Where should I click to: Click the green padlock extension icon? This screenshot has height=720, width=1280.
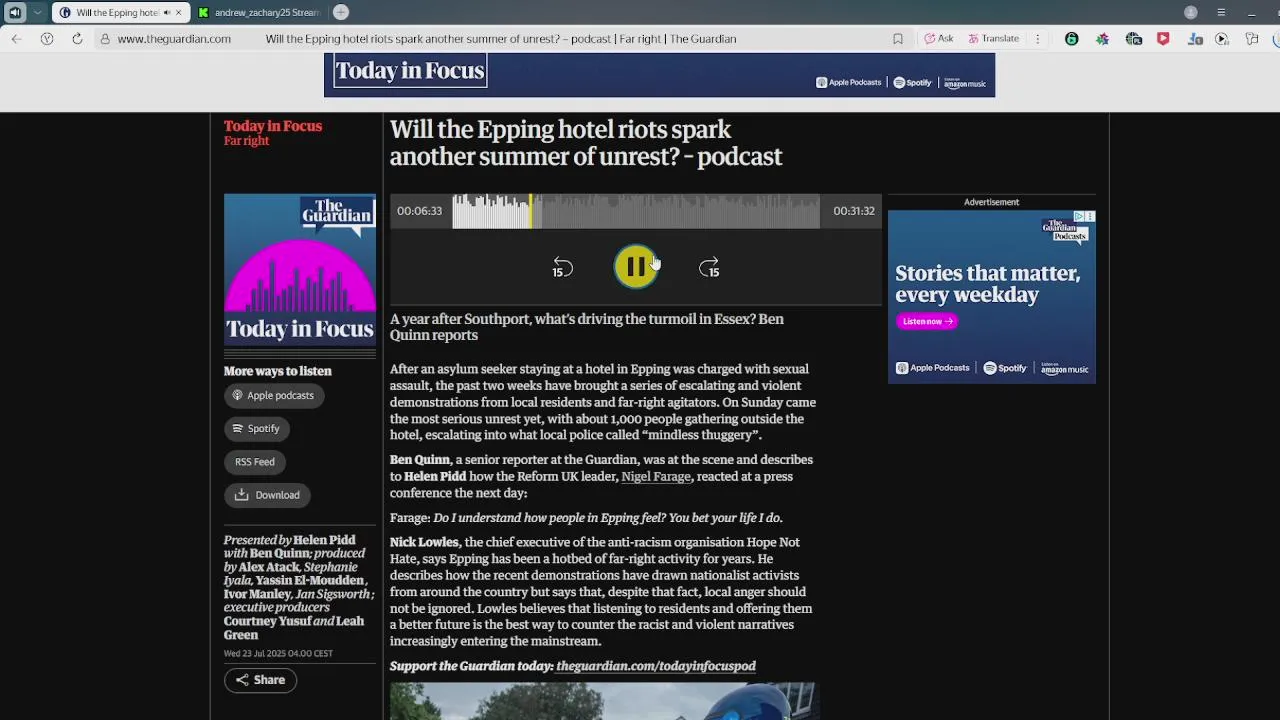pos(1072,39)
